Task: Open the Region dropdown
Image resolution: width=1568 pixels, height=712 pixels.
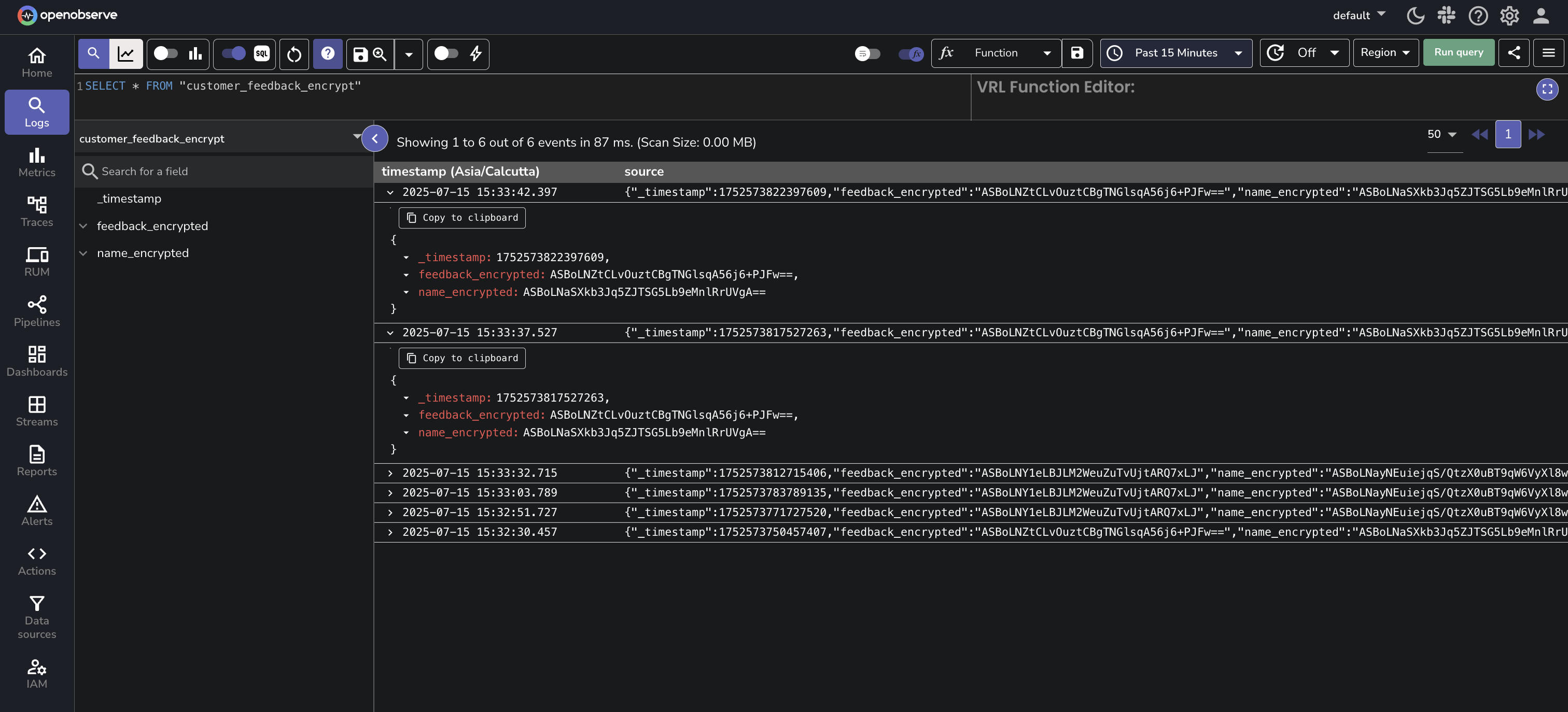Action: pyautogui.click(x=1385, y=52)
